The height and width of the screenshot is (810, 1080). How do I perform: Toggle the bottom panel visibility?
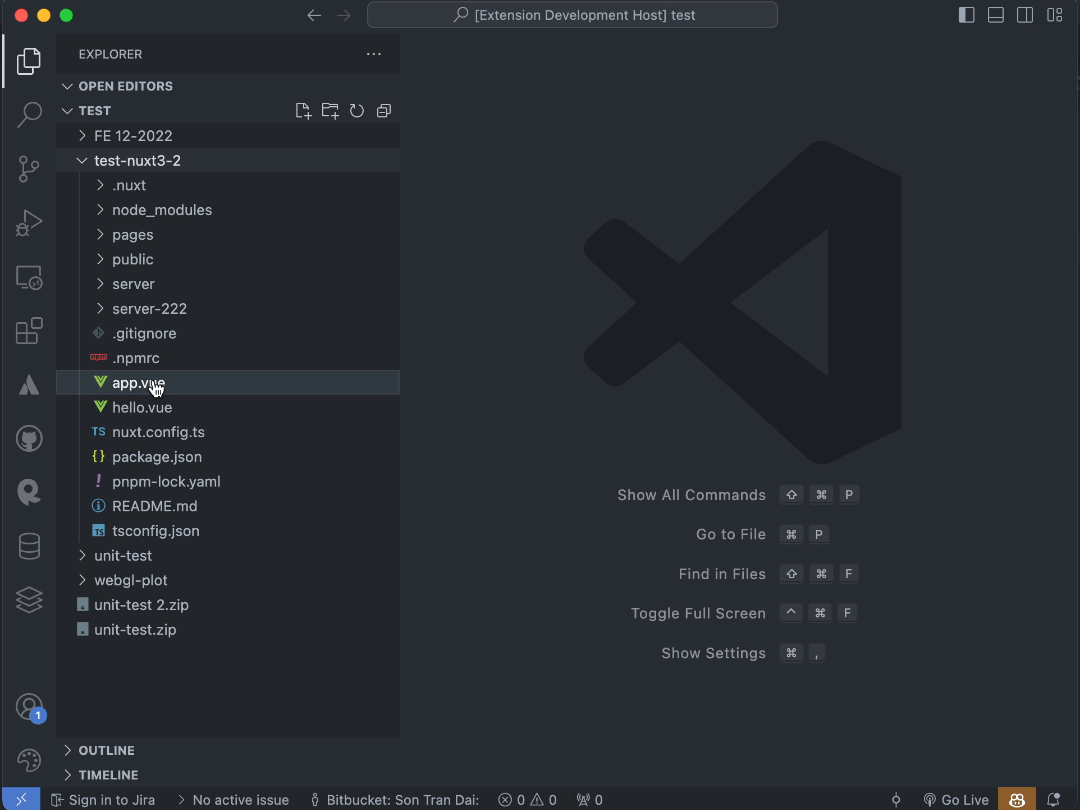(x=995, y=15)
